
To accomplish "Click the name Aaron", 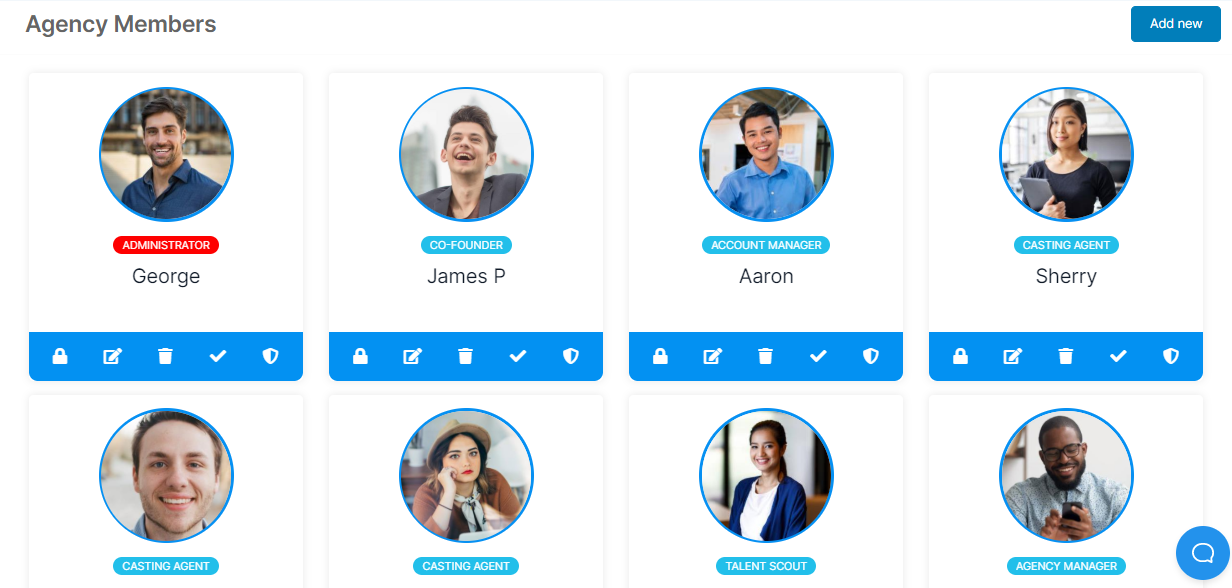I will pyautogui.click(x=766, y=277).
